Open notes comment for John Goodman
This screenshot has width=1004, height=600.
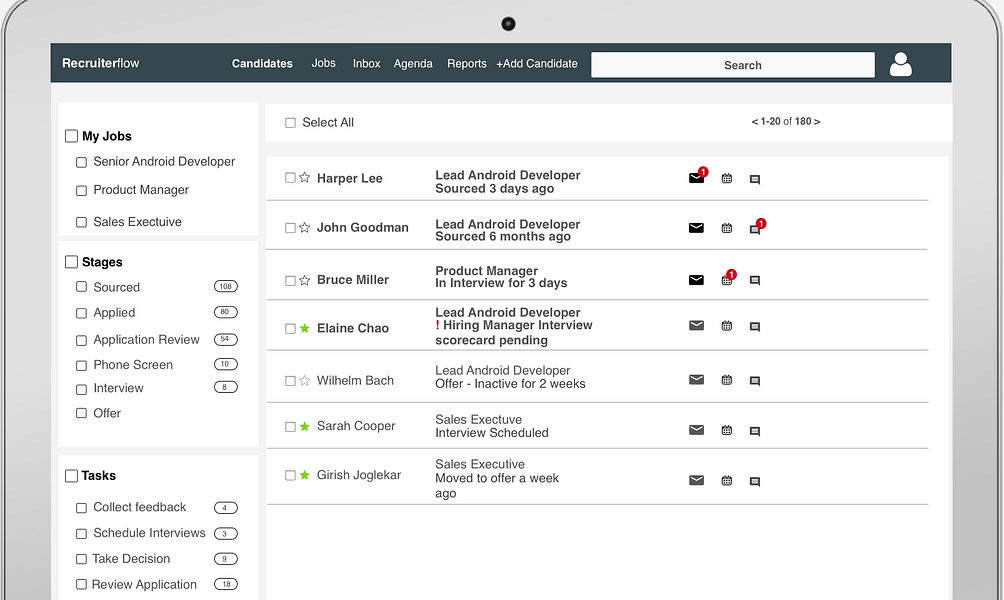(x=755, y=229)
